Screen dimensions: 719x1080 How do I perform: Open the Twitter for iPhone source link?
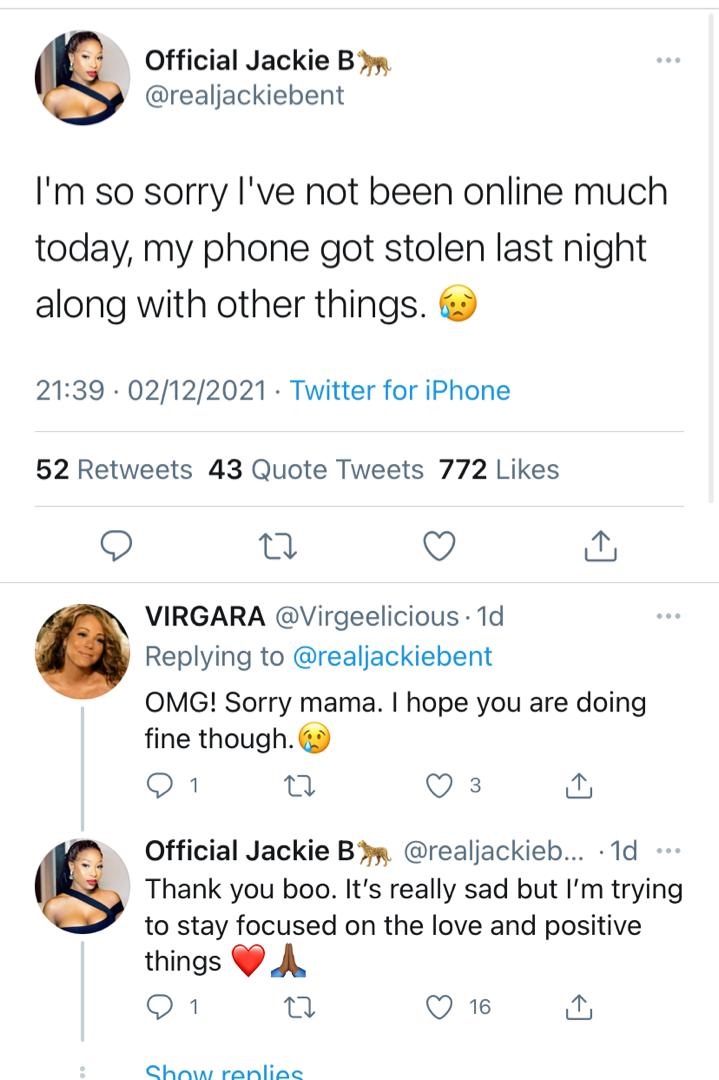click(x=400, y=390)
